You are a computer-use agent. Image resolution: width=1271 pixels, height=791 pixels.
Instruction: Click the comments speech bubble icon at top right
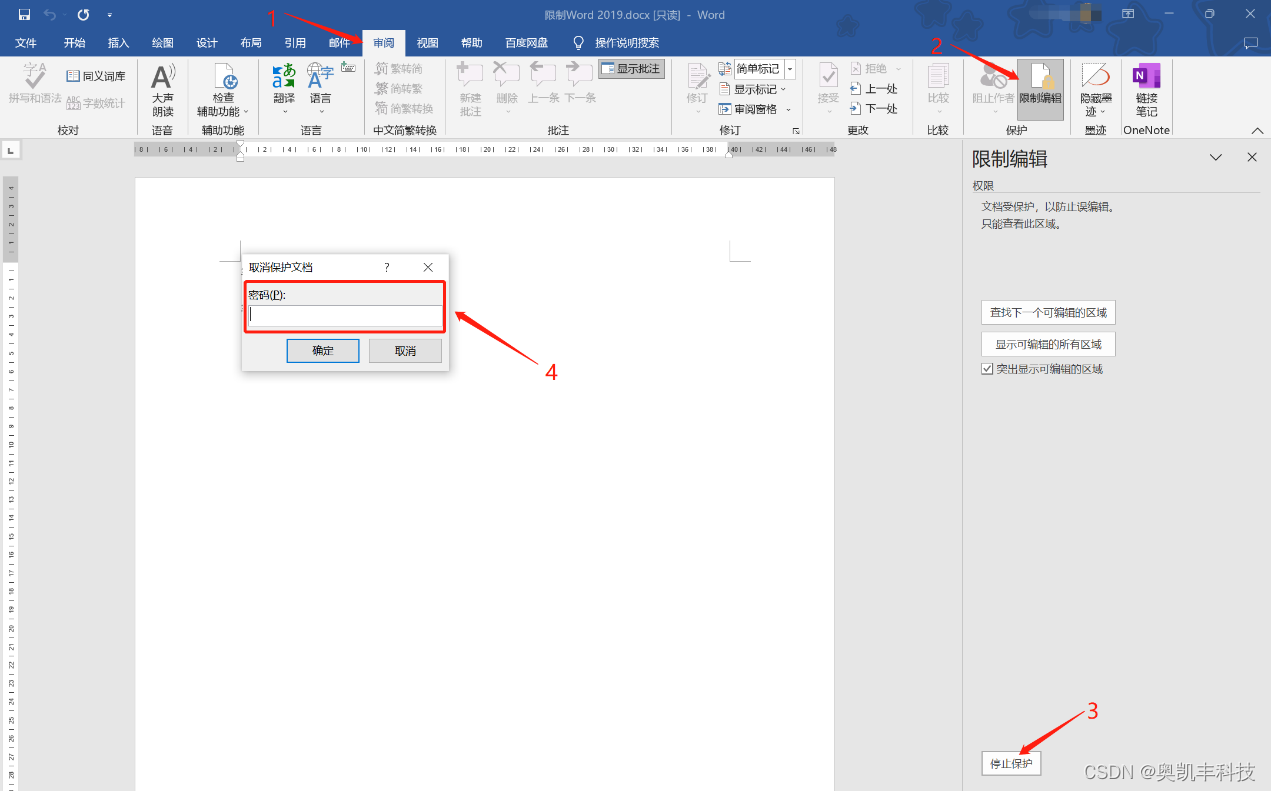click(x=1250, y=43)
